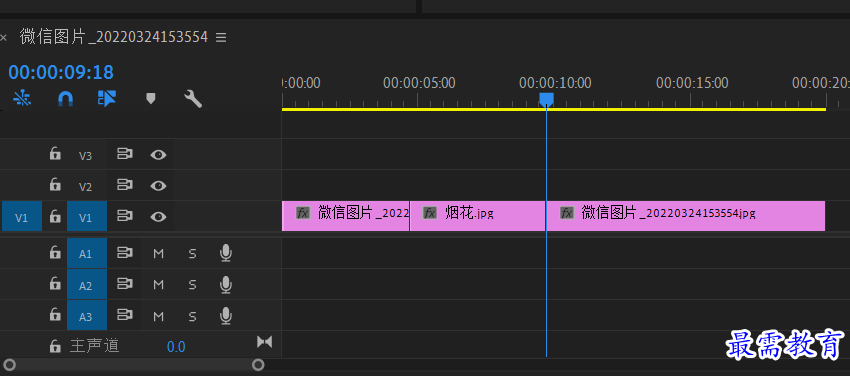
Task: Select the 微信图片_20220324153554.jpg clip
Action: [x=685, y=216]
